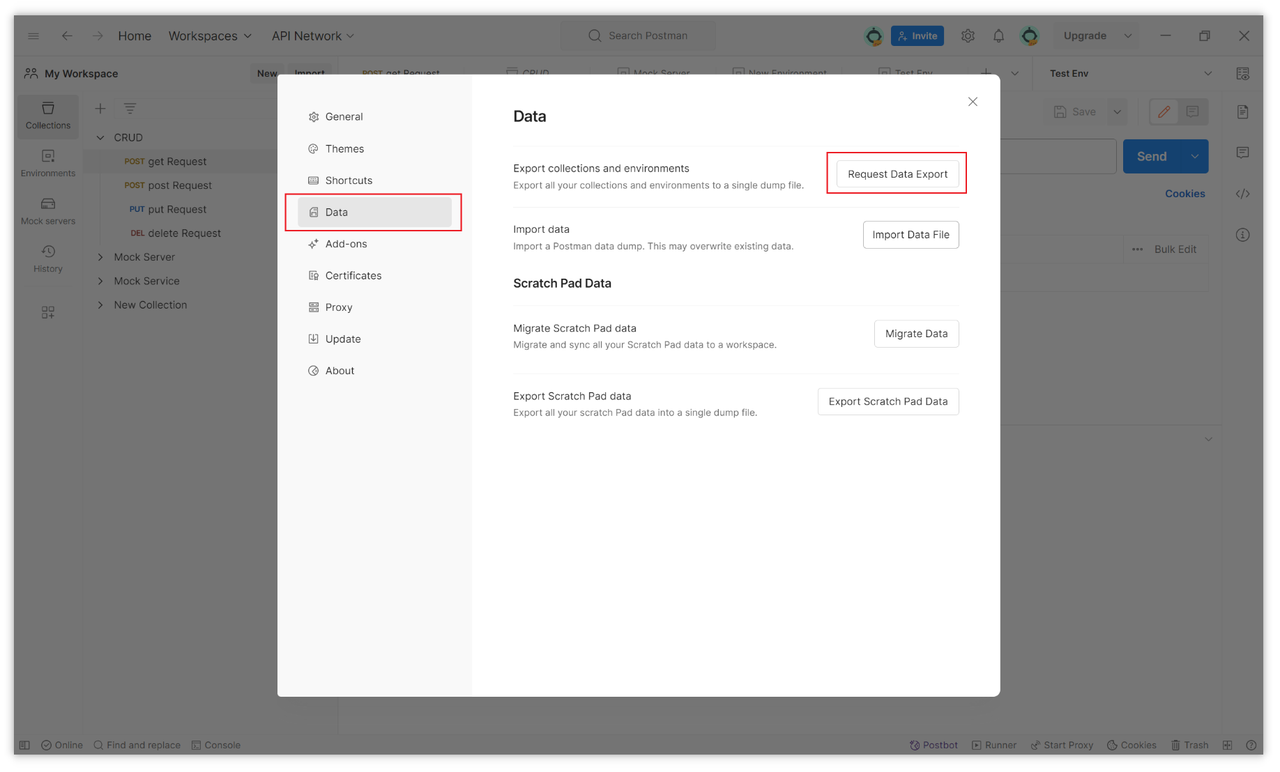1280x772 pixels.
Task: Open Console from the status bar
Action: [x=216, y=746]
